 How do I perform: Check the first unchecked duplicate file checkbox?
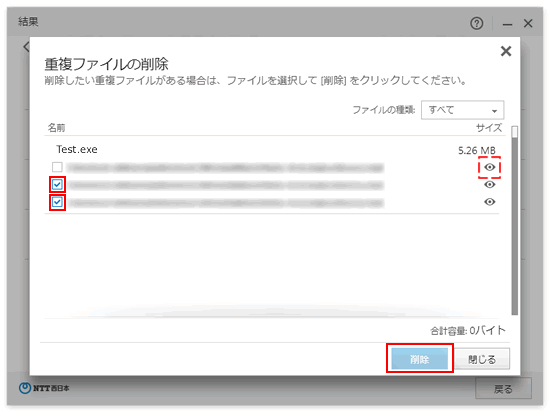tap(57, 167)
